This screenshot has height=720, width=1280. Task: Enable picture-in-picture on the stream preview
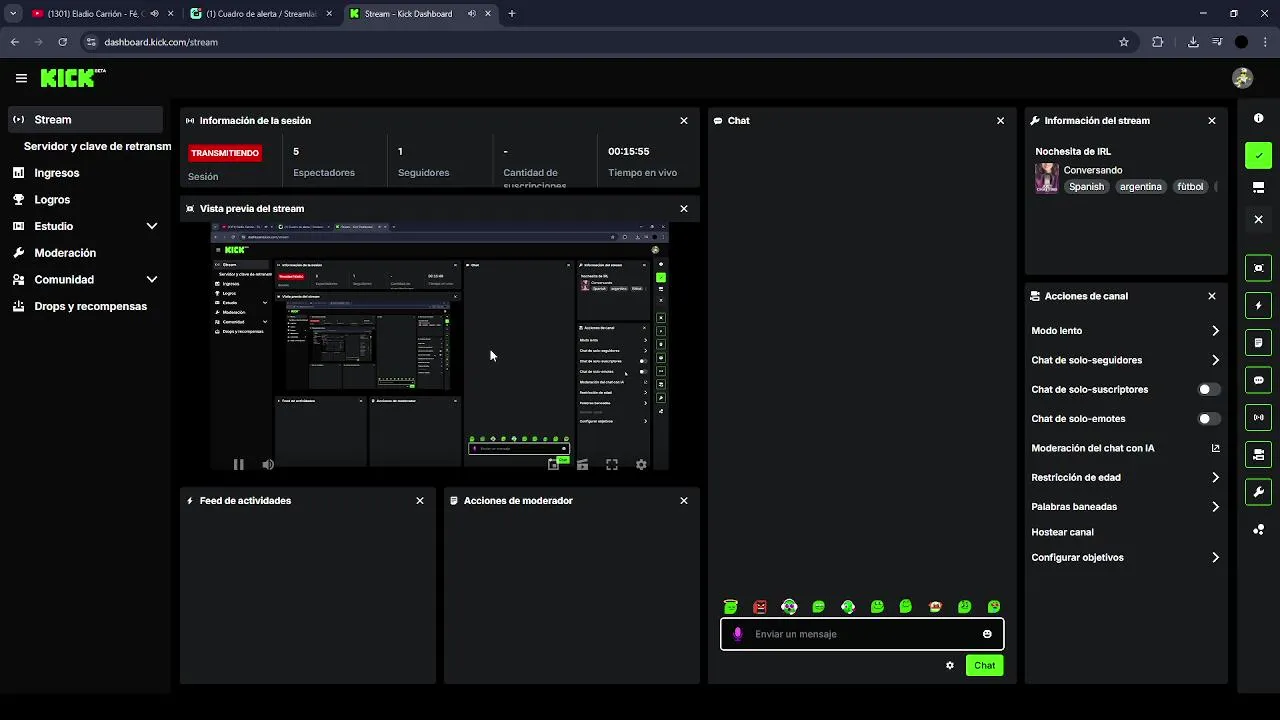click(553, 464)
